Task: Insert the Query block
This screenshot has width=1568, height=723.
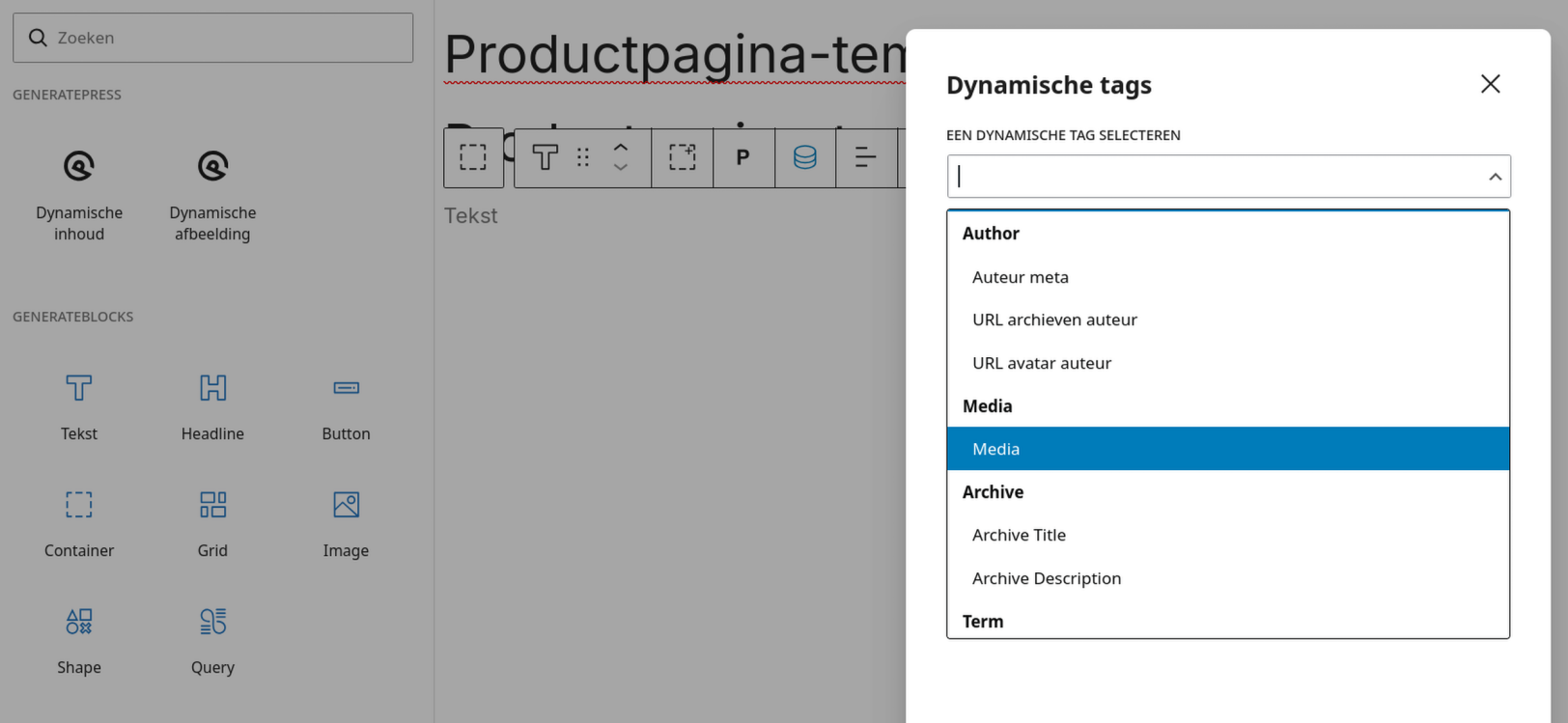Action: [212, 639]
